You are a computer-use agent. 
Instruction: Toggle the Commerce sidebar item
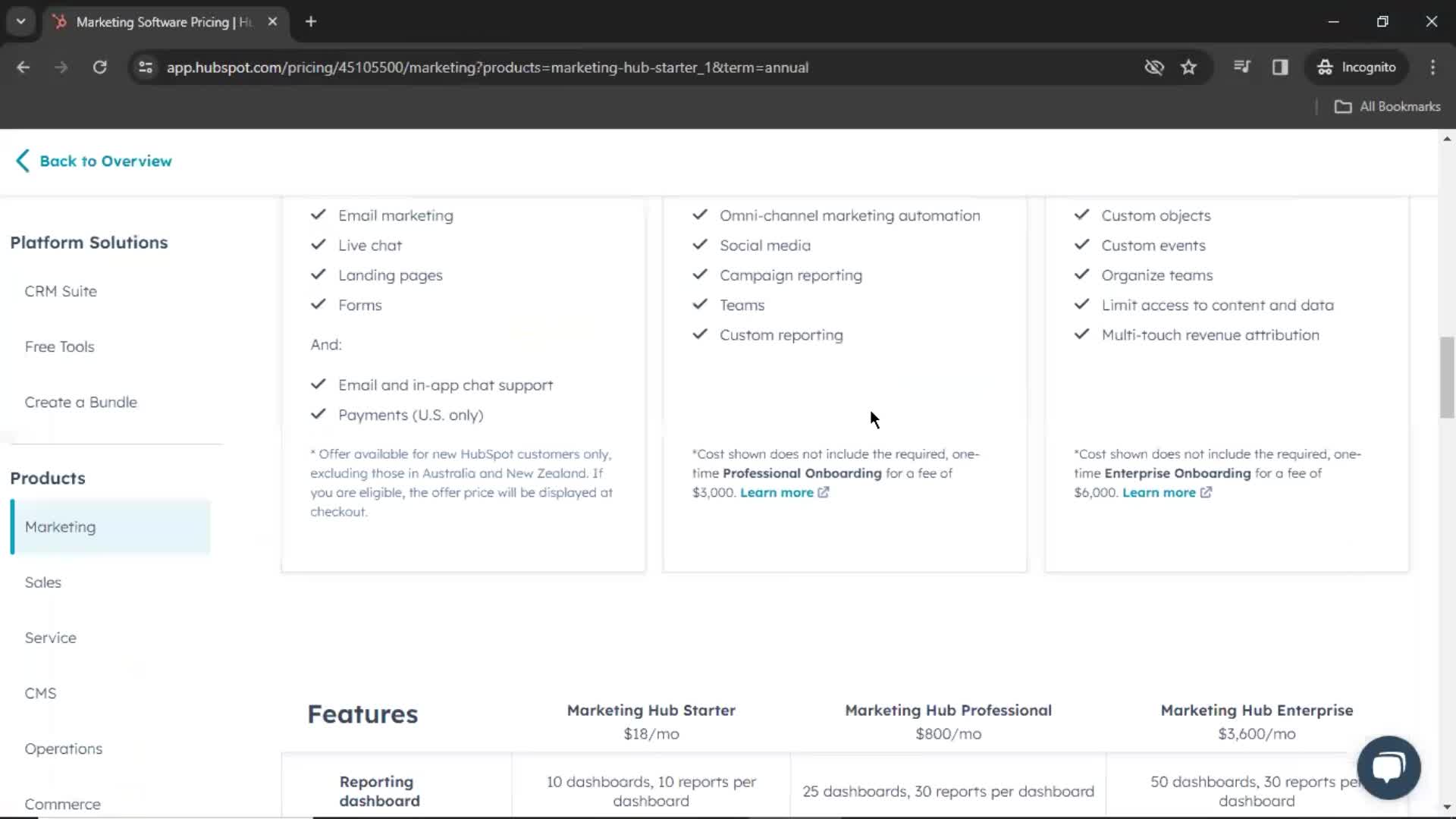click(x=63, y=803)
